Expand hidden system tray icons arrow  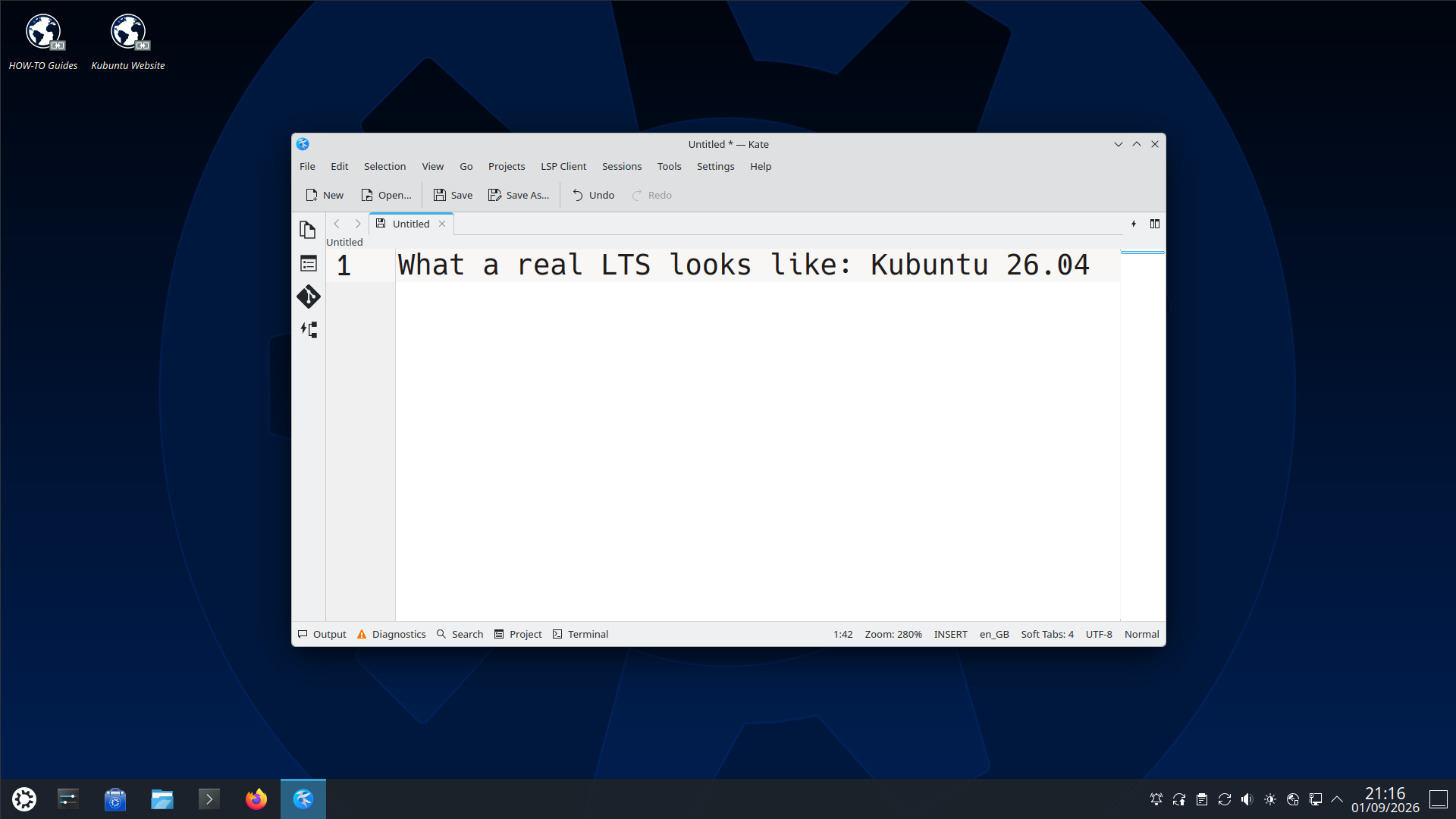pyautogui.click(x=1337, y=799)
